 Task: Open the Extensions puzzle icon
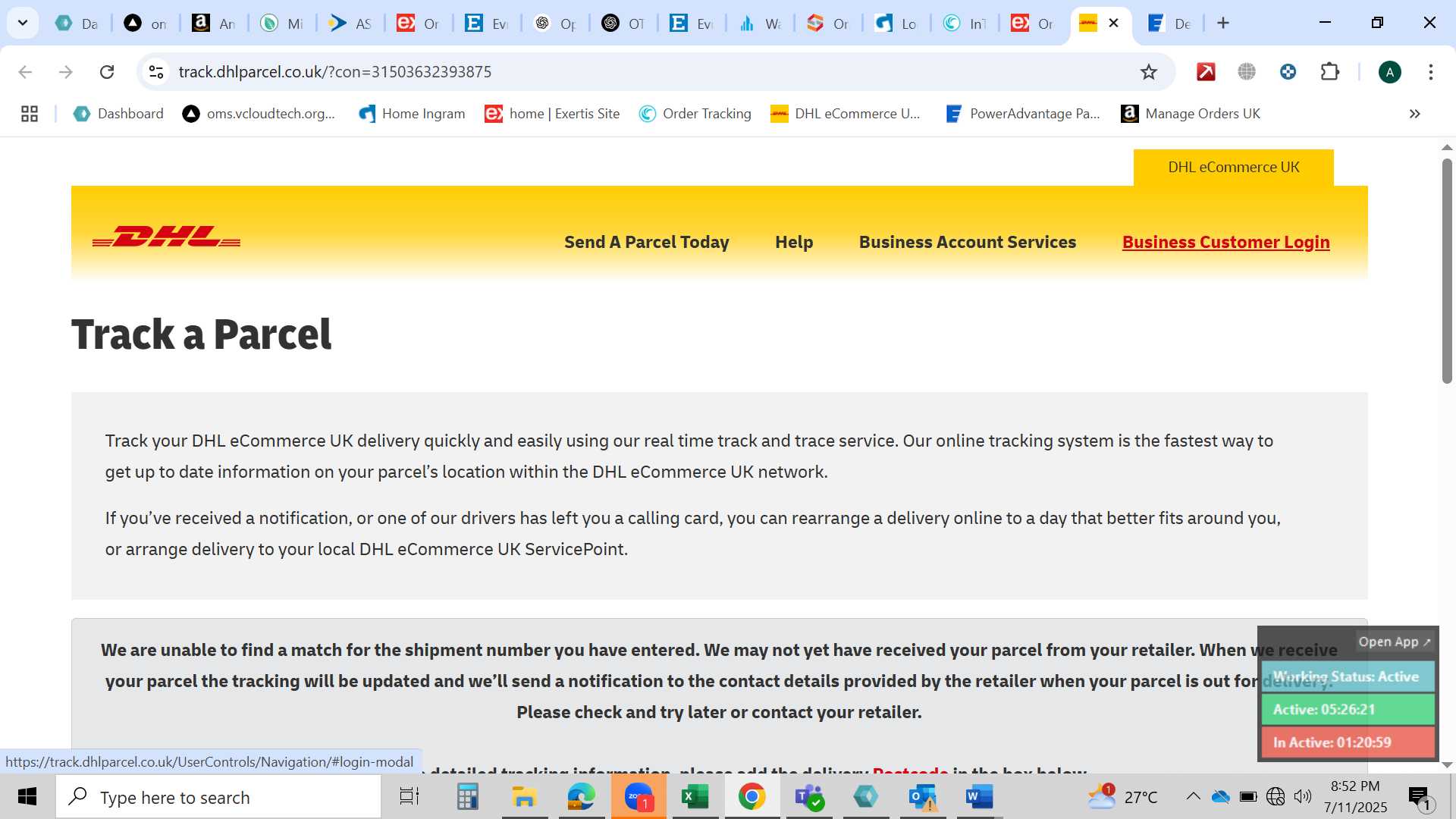pyautogui.click(x=1329, y=72)
